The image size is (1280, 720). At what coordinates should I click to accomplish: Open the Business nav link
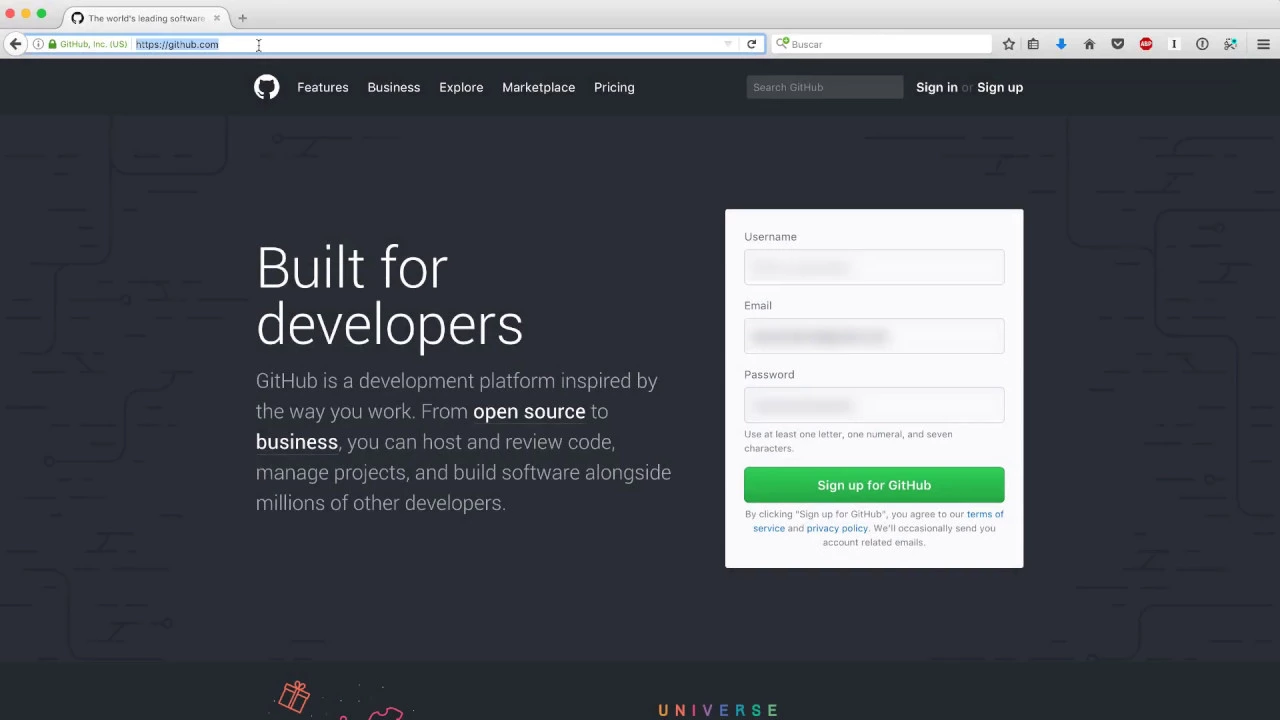click(394, 87)
